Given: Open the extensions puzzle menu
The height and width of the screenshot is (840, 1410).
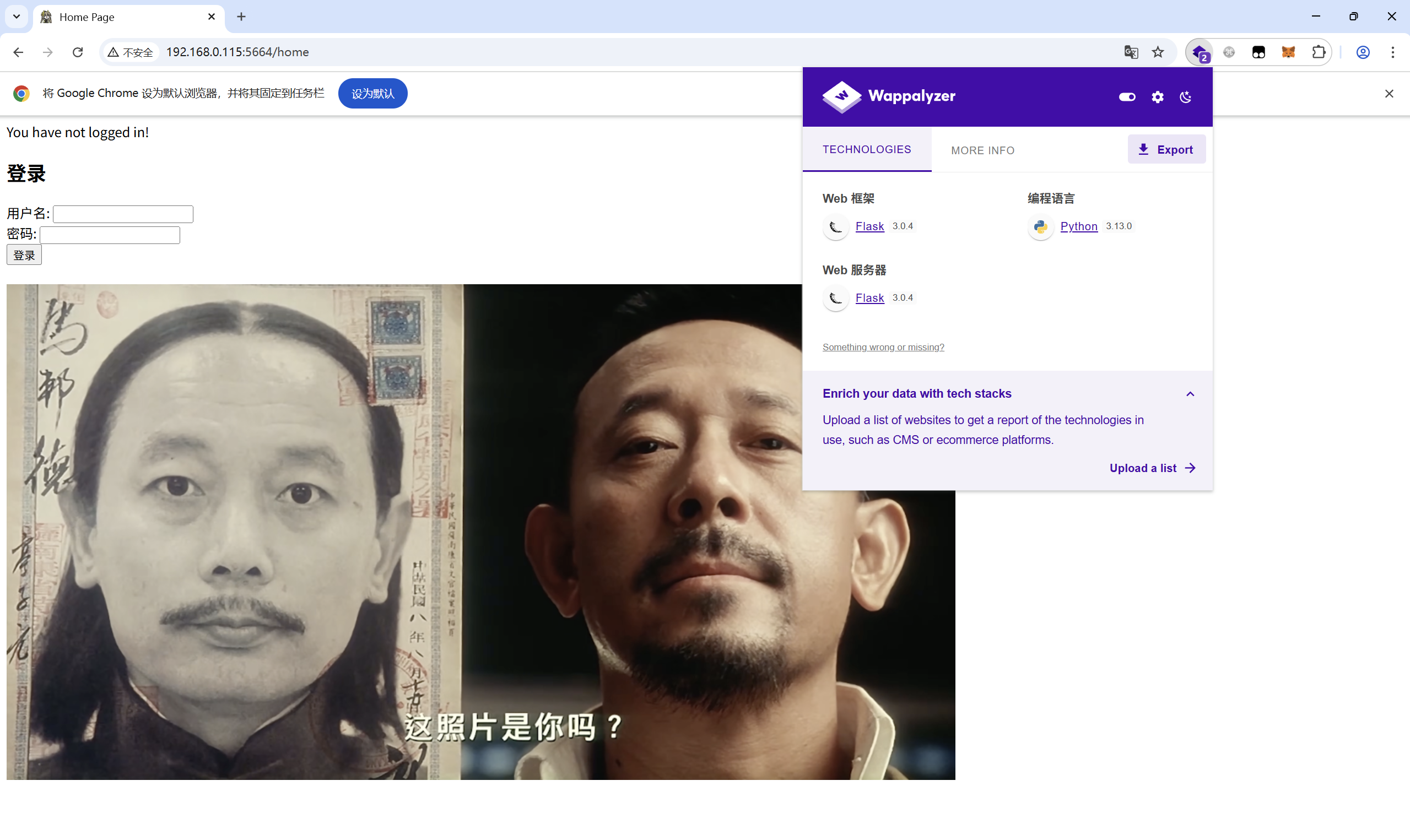Looking at the screenshot, I should click(x=1319, y=52).
